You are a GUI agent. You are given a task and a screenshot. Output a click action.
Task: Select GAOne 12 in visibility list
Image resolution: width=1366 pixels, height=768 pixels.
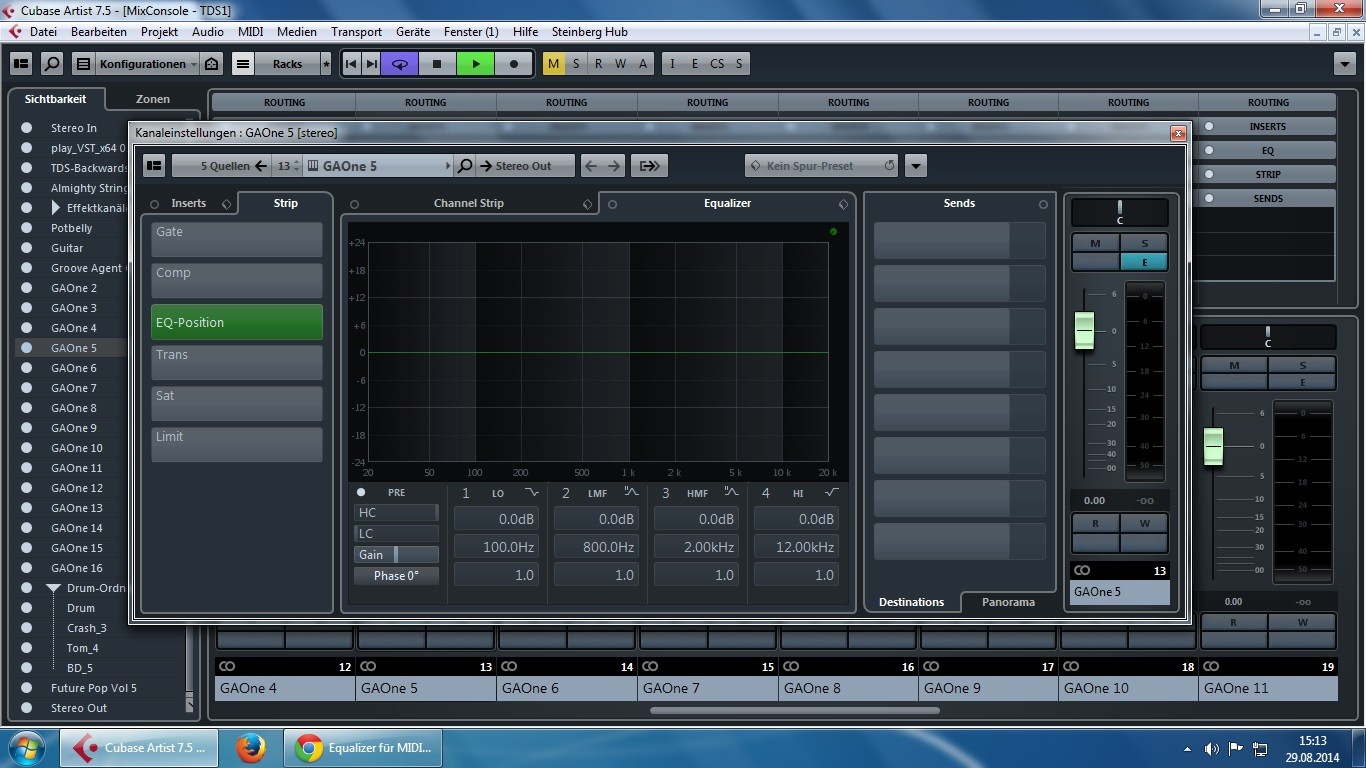77,488
